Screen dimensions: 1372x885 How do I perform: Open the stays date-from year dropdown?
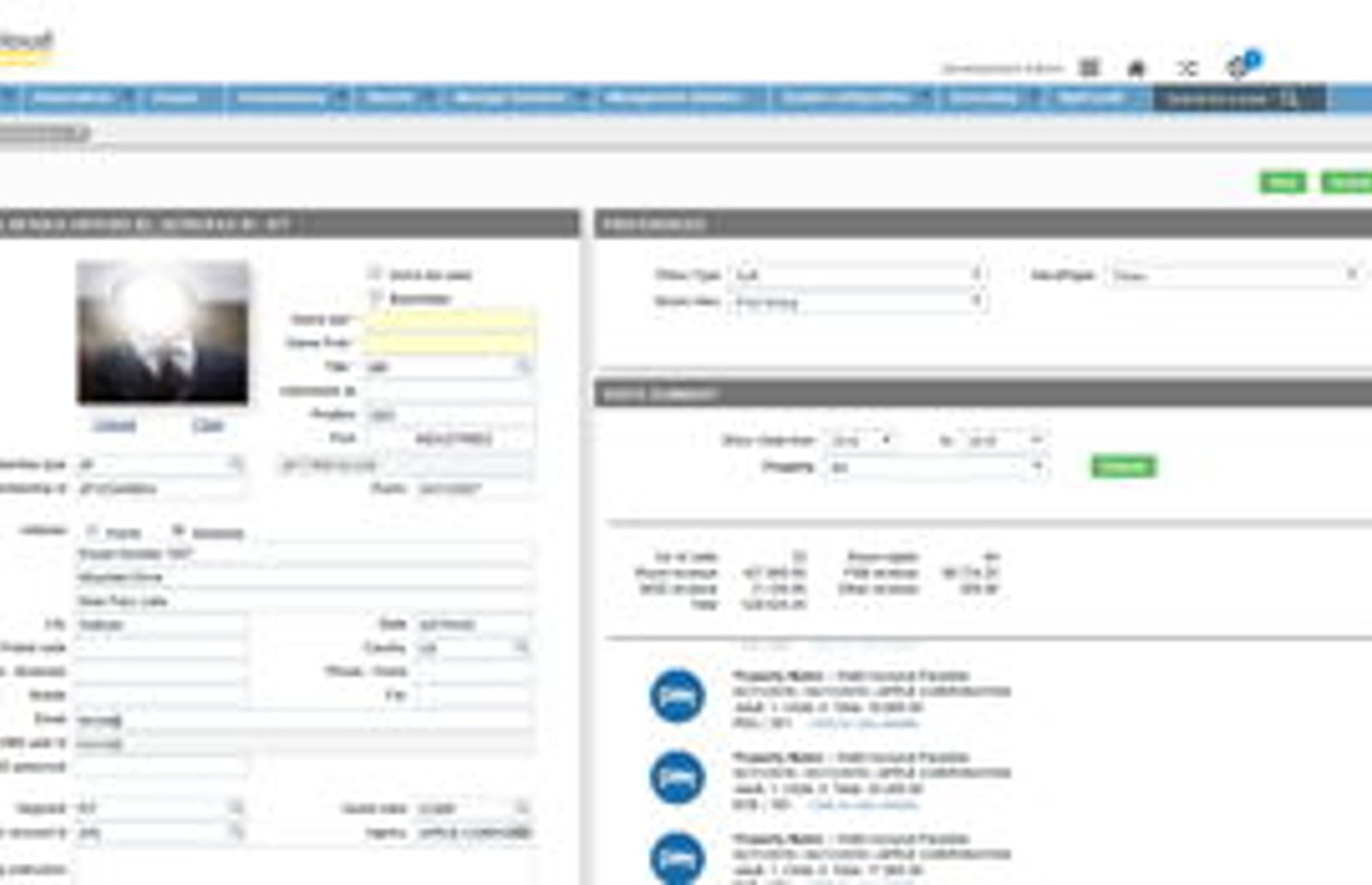pos(861,440)
